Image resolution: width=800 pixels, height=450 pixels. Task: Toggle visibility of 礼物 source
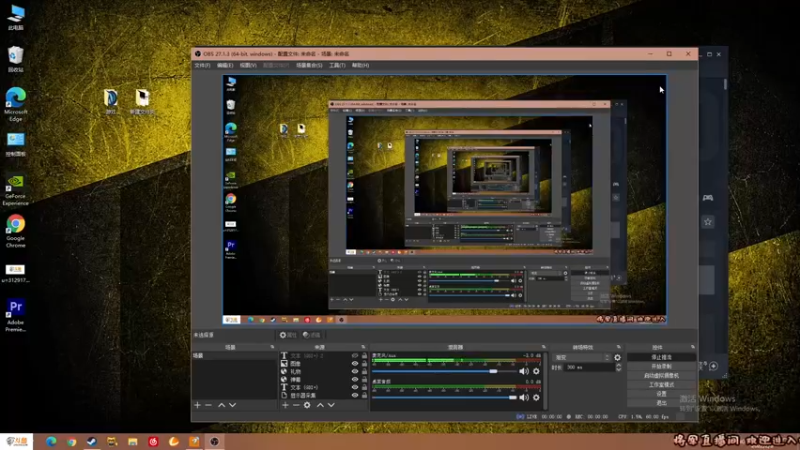point(355,371)
